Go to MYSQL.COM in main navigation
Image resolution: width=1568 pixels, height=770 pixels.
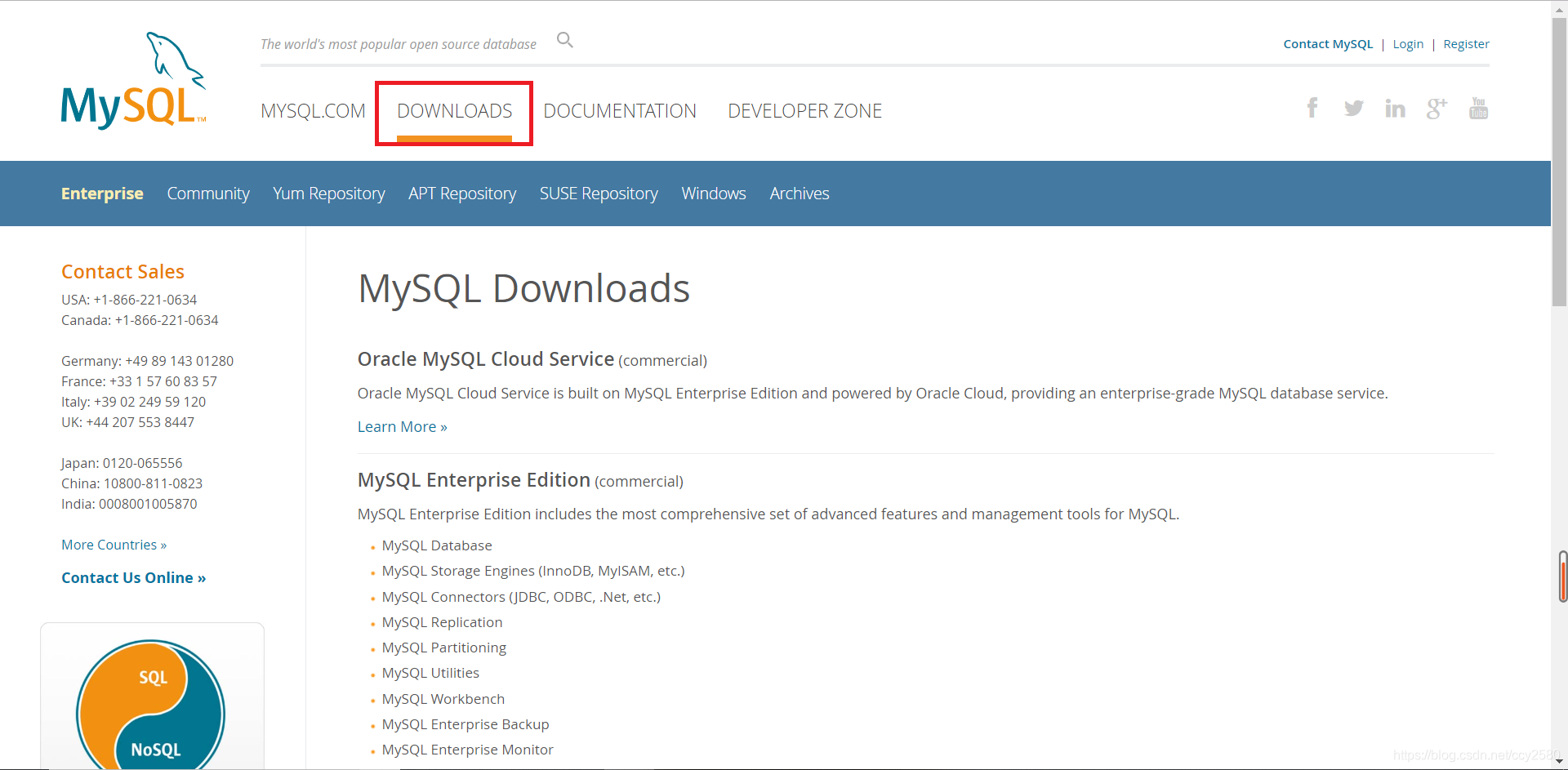tap(313, 111)
